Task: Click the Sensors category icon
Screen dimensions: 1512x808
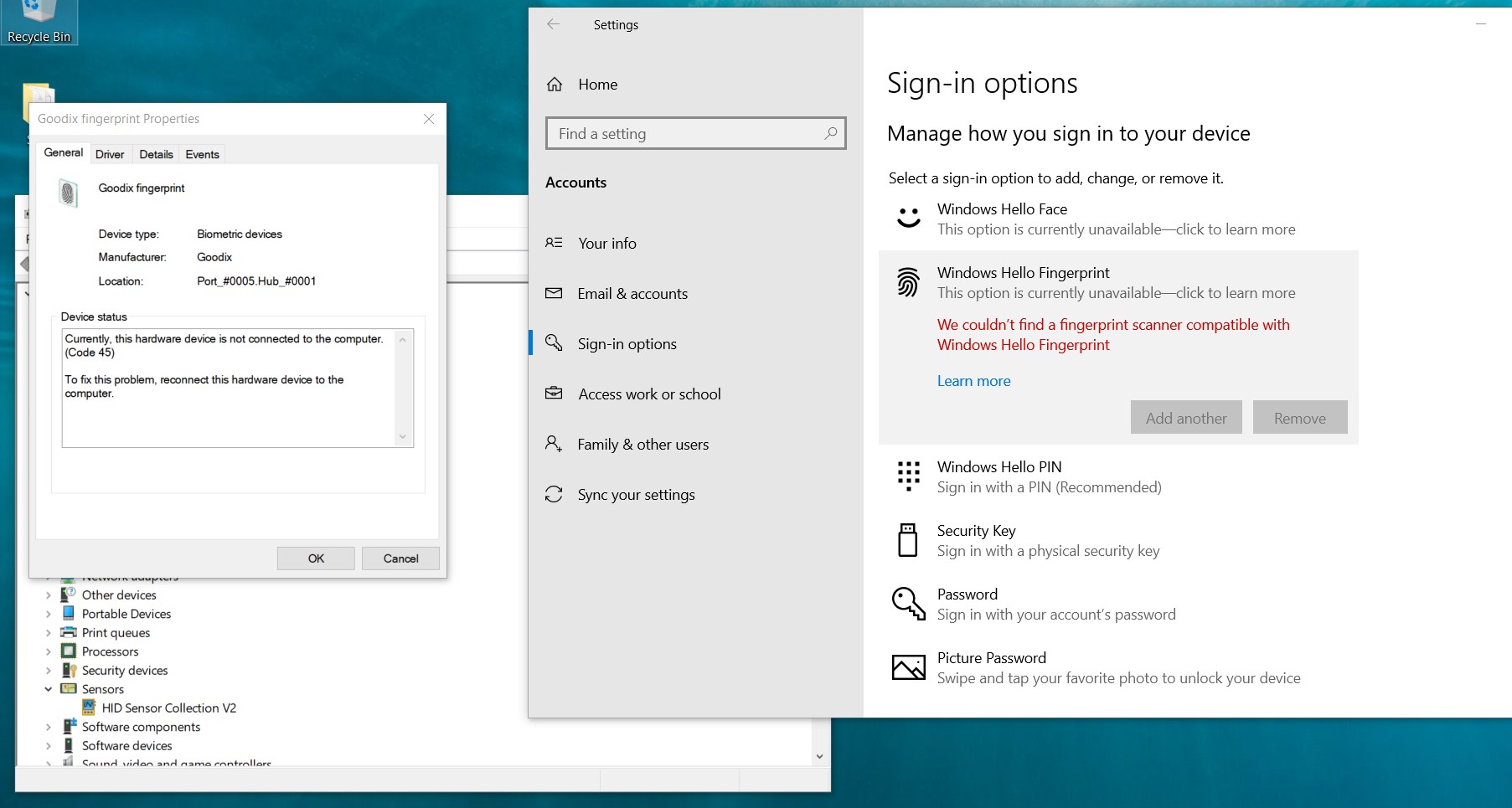Action: (69, 689)
